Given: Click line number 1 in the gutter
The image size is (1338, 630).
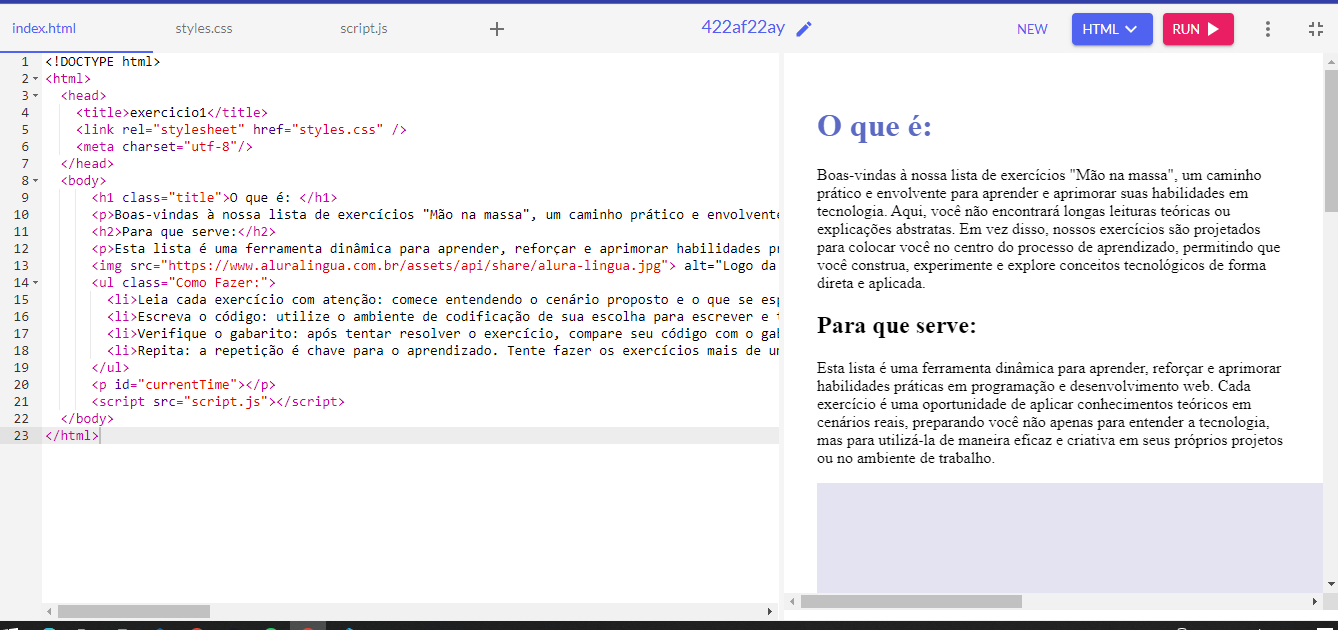Looking at the screenshot, I should pyautogui.click(x=24, y=62).
